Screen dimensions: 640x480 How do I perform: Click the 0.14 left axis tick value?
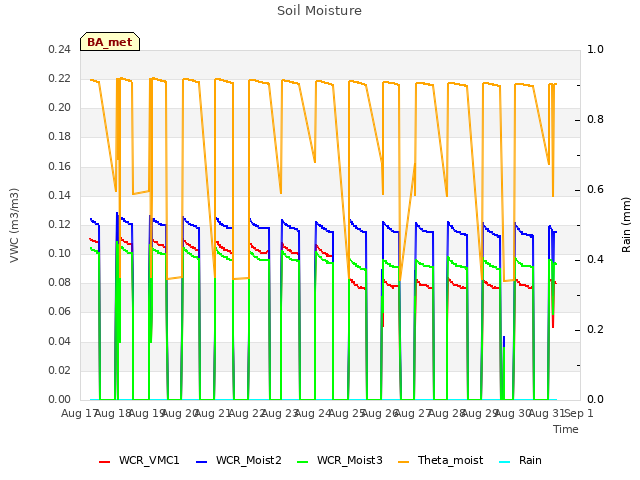click(60, 195)
